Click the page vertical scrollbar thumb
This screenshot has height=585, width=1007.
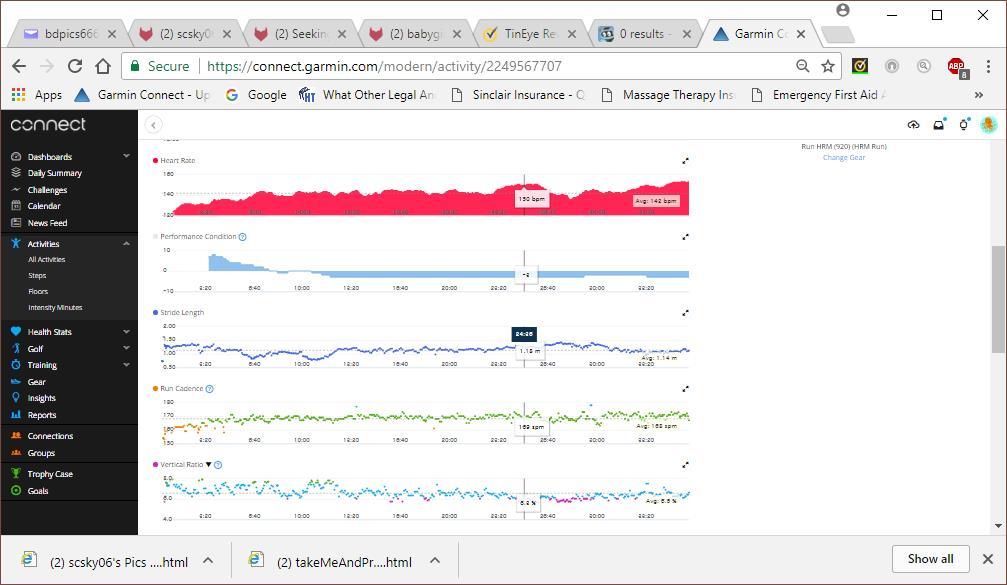(999, 298)
